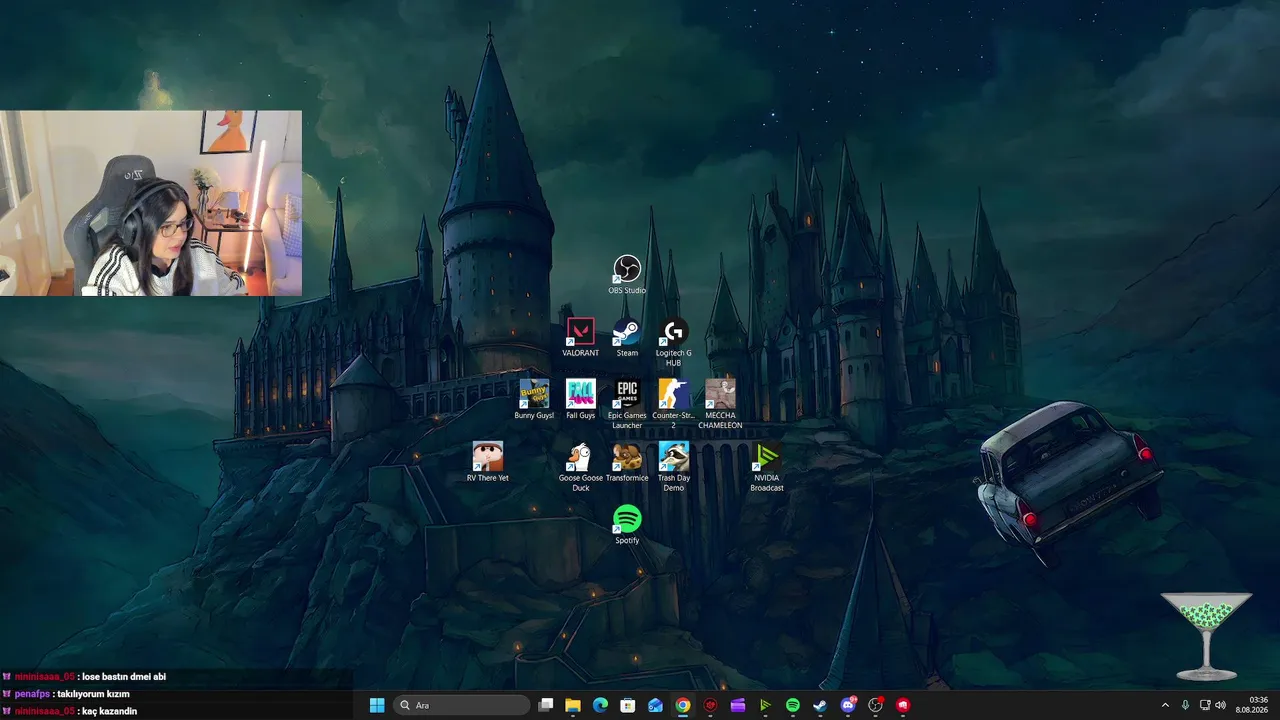The width and height of the screenshot is (1280, 720).
Task: Select the Bunny Guys! game shortcut
Action: [534, 399]
